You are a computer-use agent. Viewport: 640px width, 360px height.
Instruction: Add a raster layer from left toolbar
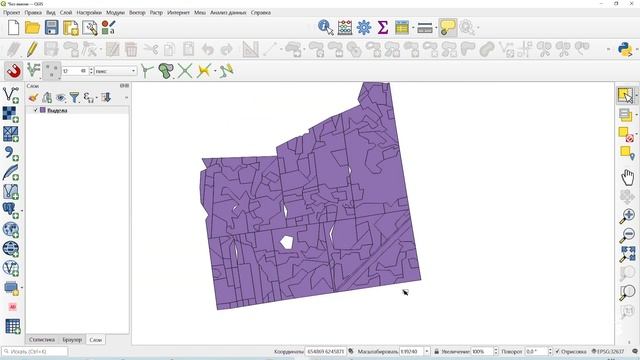pyautogui.click(x=11, y=114)
